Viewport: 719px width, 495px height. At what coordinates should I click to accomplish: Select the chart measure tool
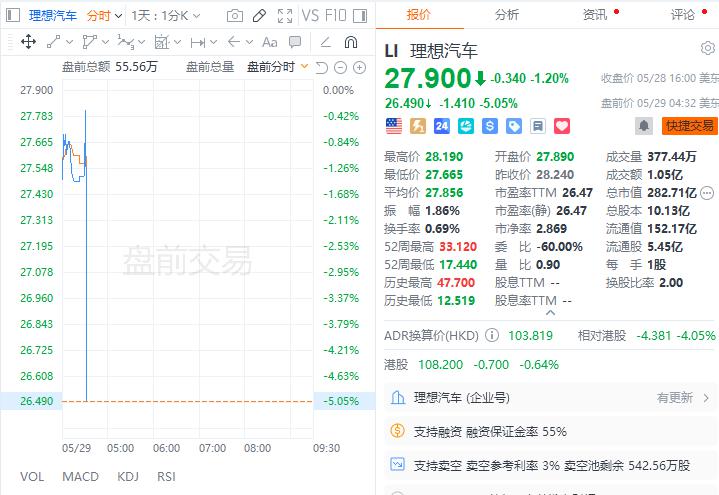click(x=161, y=42)
